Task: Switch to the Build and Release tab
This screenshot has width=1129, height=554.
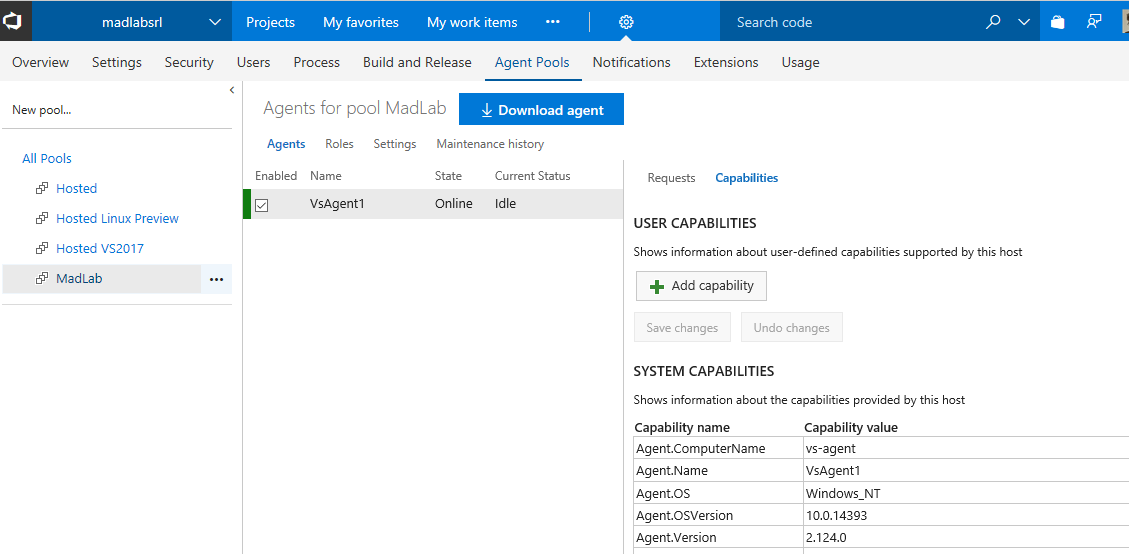Action: coord(417,62)
